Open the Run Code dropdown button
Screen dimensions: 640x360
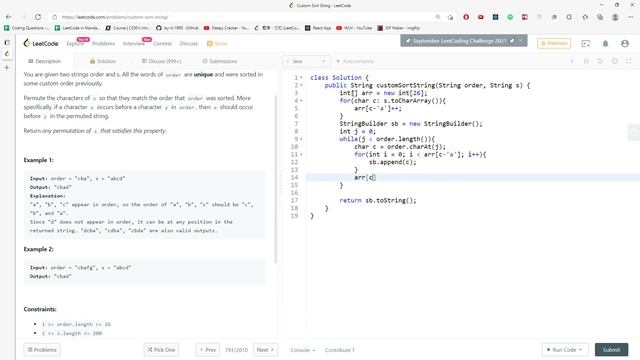point(565,350)
